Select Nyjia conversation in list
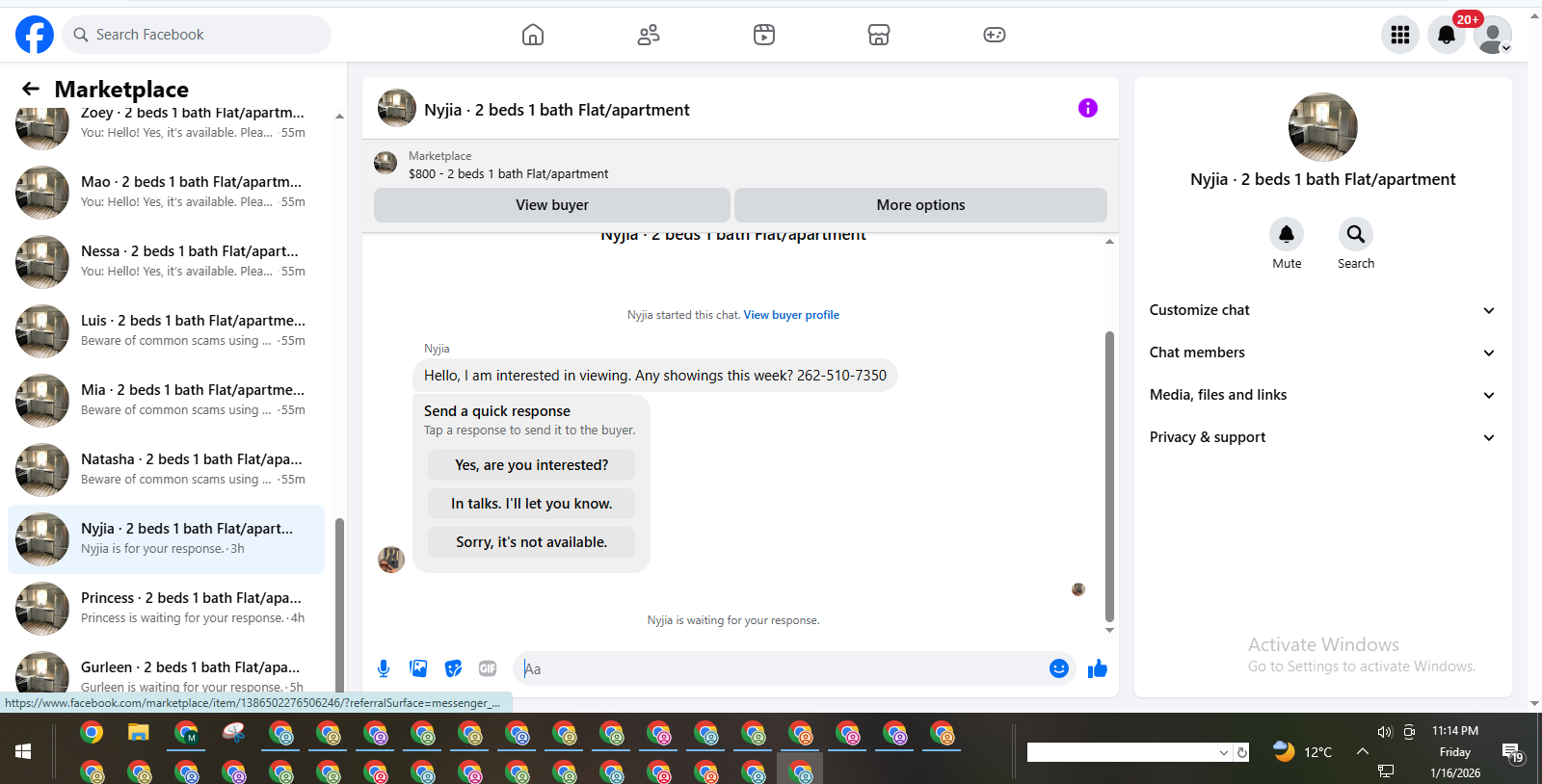 pyautogui.click(x=166, y=538)
